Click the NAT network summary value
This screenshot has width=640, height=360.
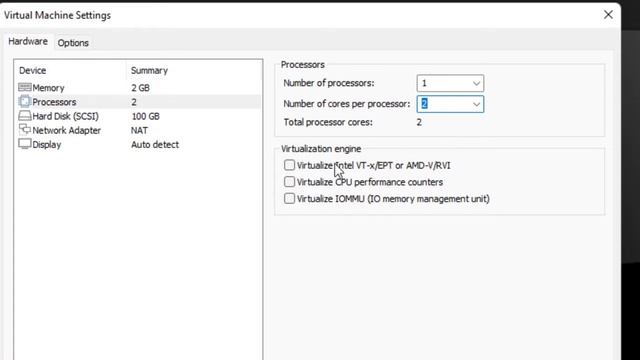pos(139,130)
